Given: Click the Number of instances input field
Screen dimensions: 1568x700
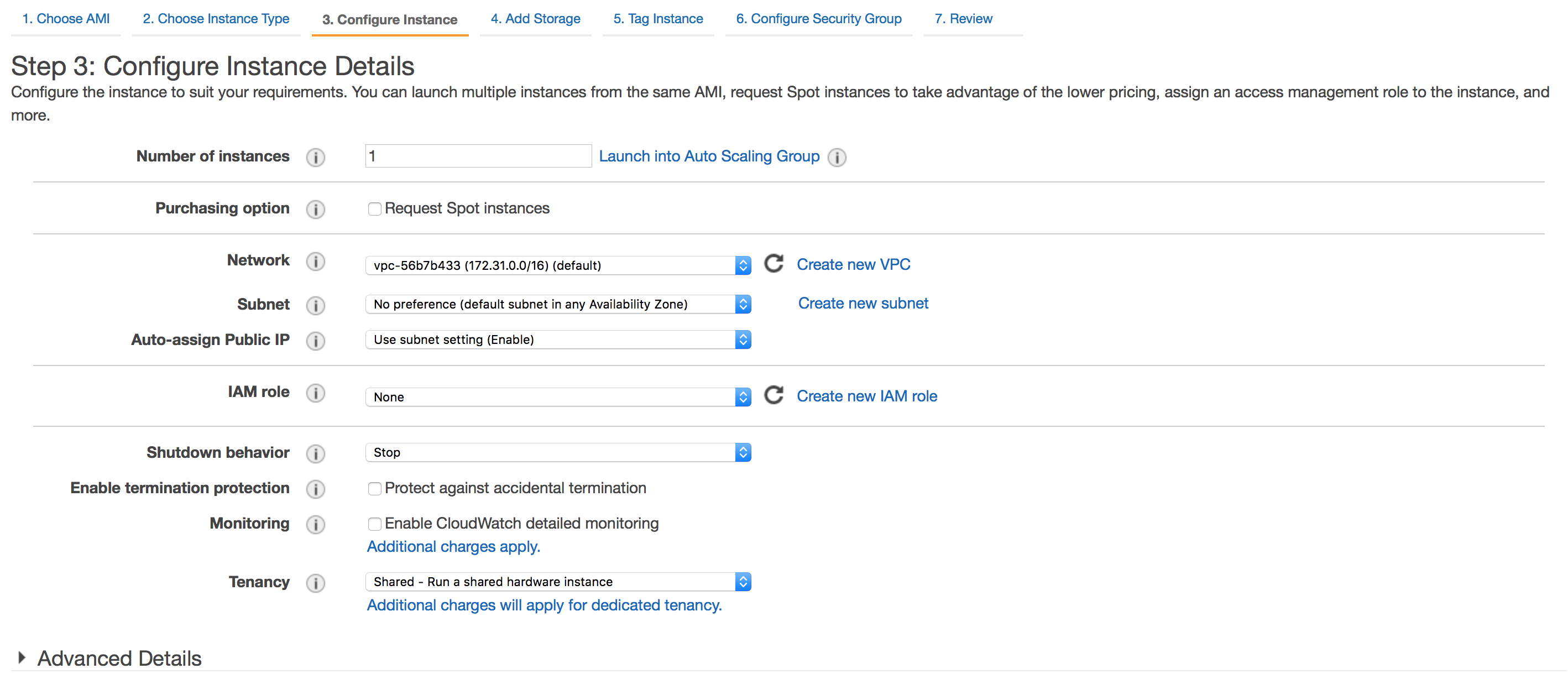Looking at the screenshot, I should [478, 156].
